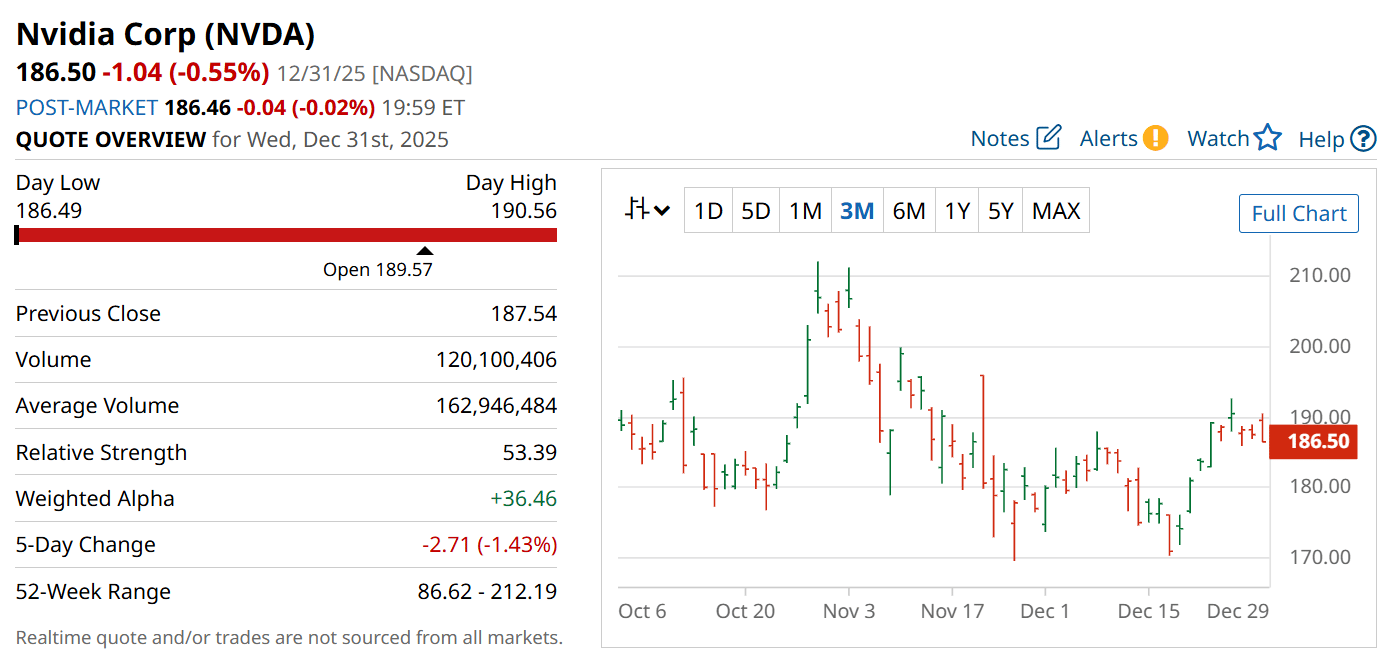
Task: Click the Open price triangle marker
Action: pyautogui.click(x=425, y=250)
